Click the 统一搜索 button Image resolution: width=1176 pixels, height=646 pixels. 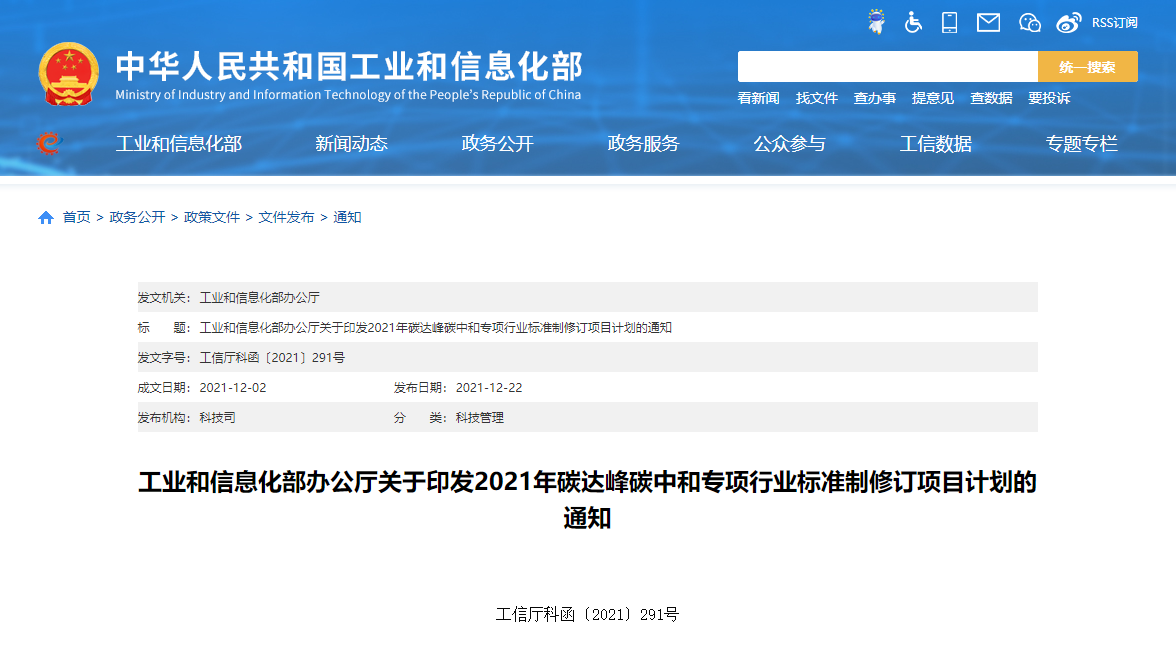point(1087,67)
